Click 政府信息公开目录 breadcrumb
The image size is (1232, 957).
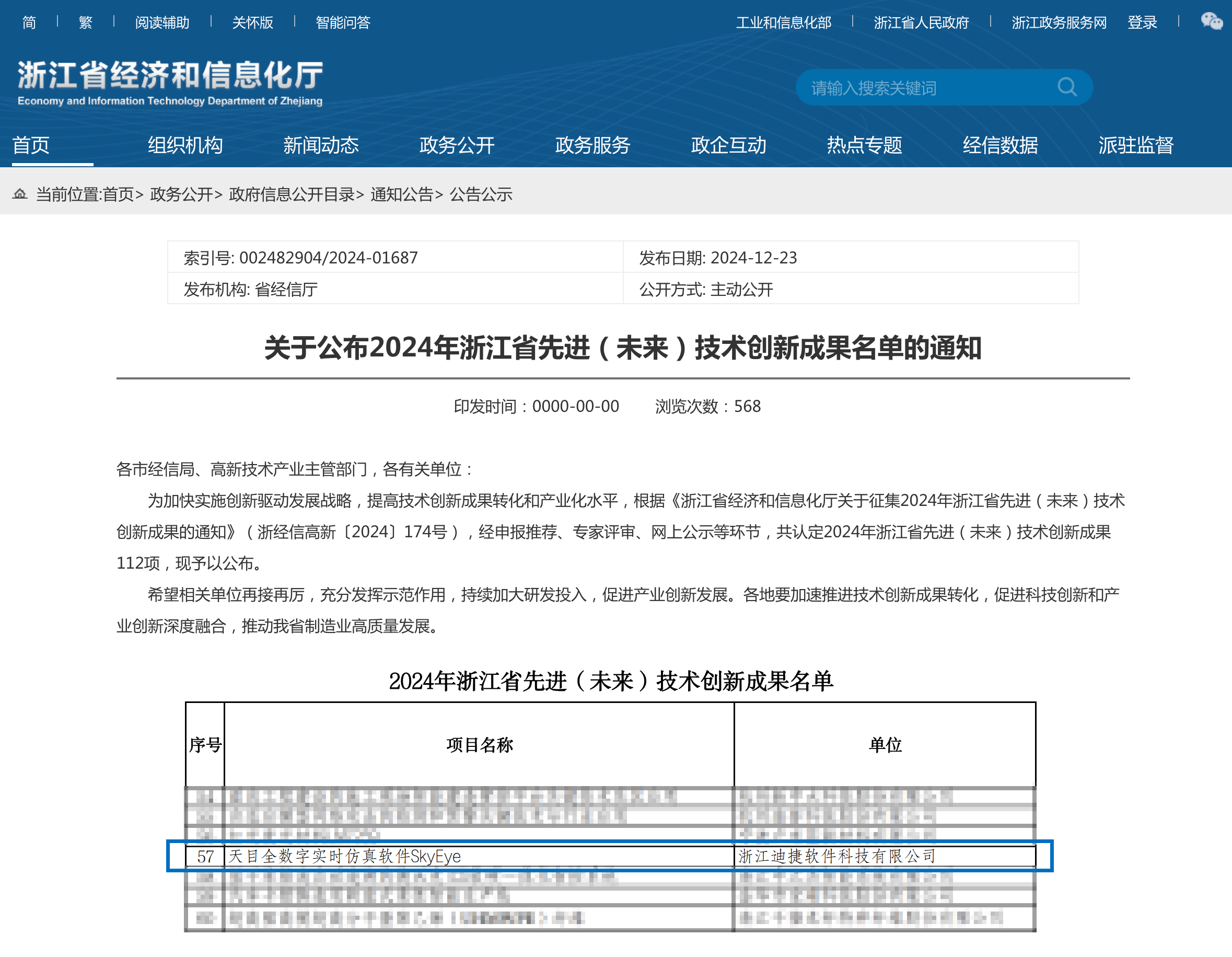click(292, 194)
